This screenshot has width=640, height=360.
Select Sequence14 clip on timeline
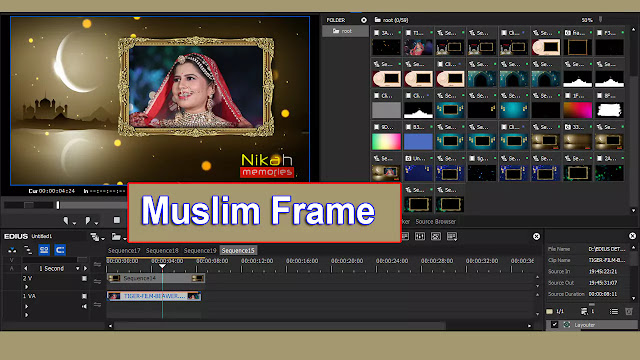[x=156, y=278]
